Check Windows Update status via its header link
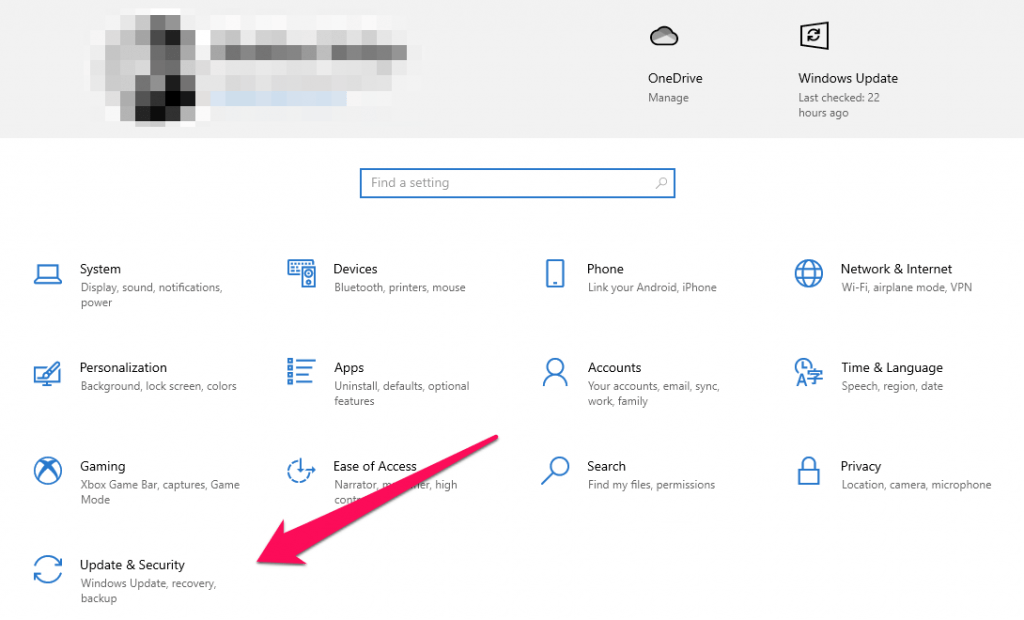Viewport: 1024px width, 620px height. [848, 78]
